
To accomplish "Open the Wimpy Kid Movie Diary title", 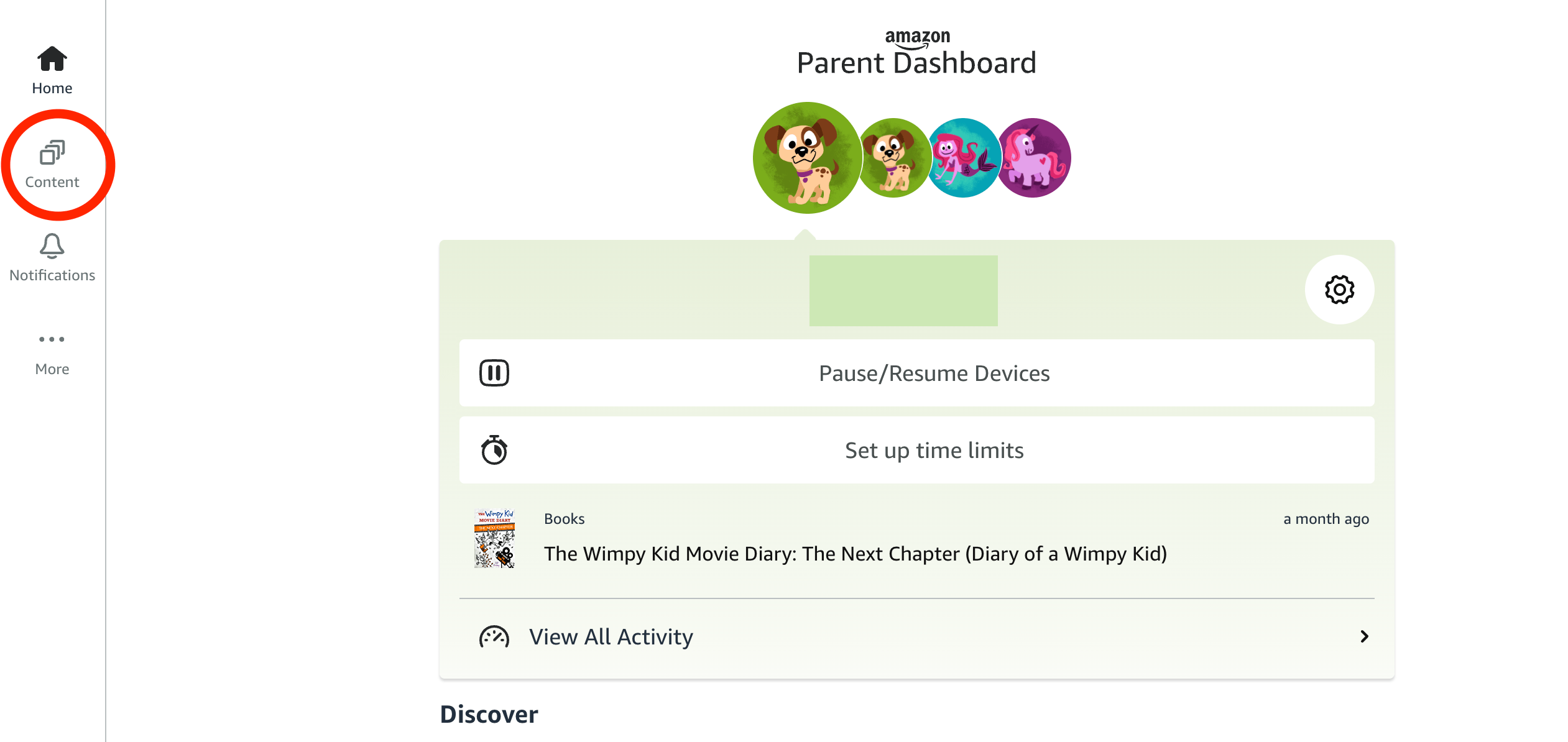I will click(855, 554).
